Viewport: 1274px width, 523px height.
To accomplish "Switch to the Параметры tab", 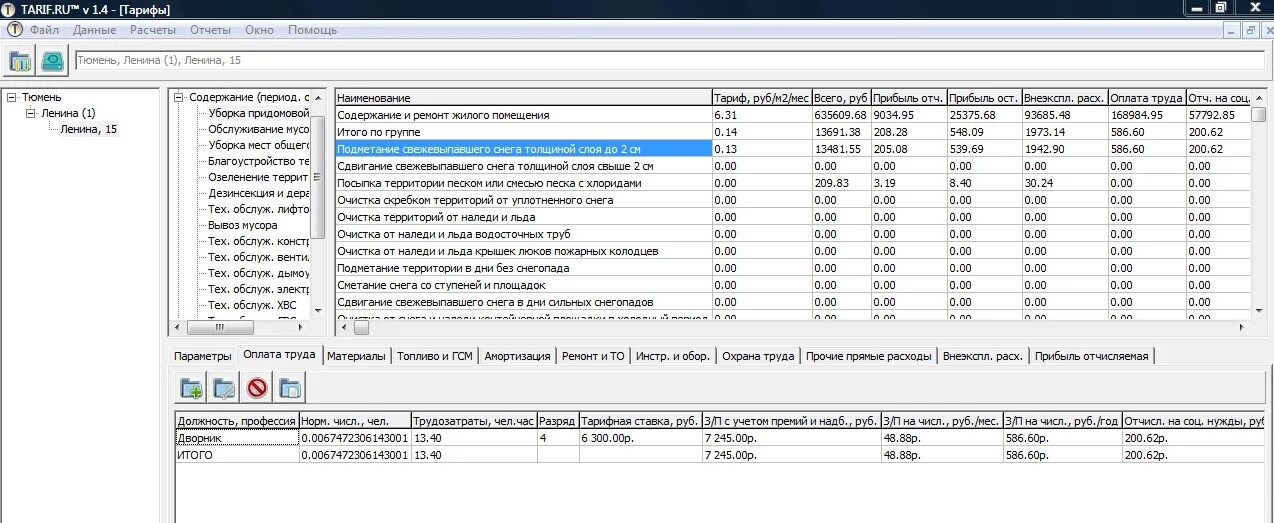I will [x=202, y=356].
